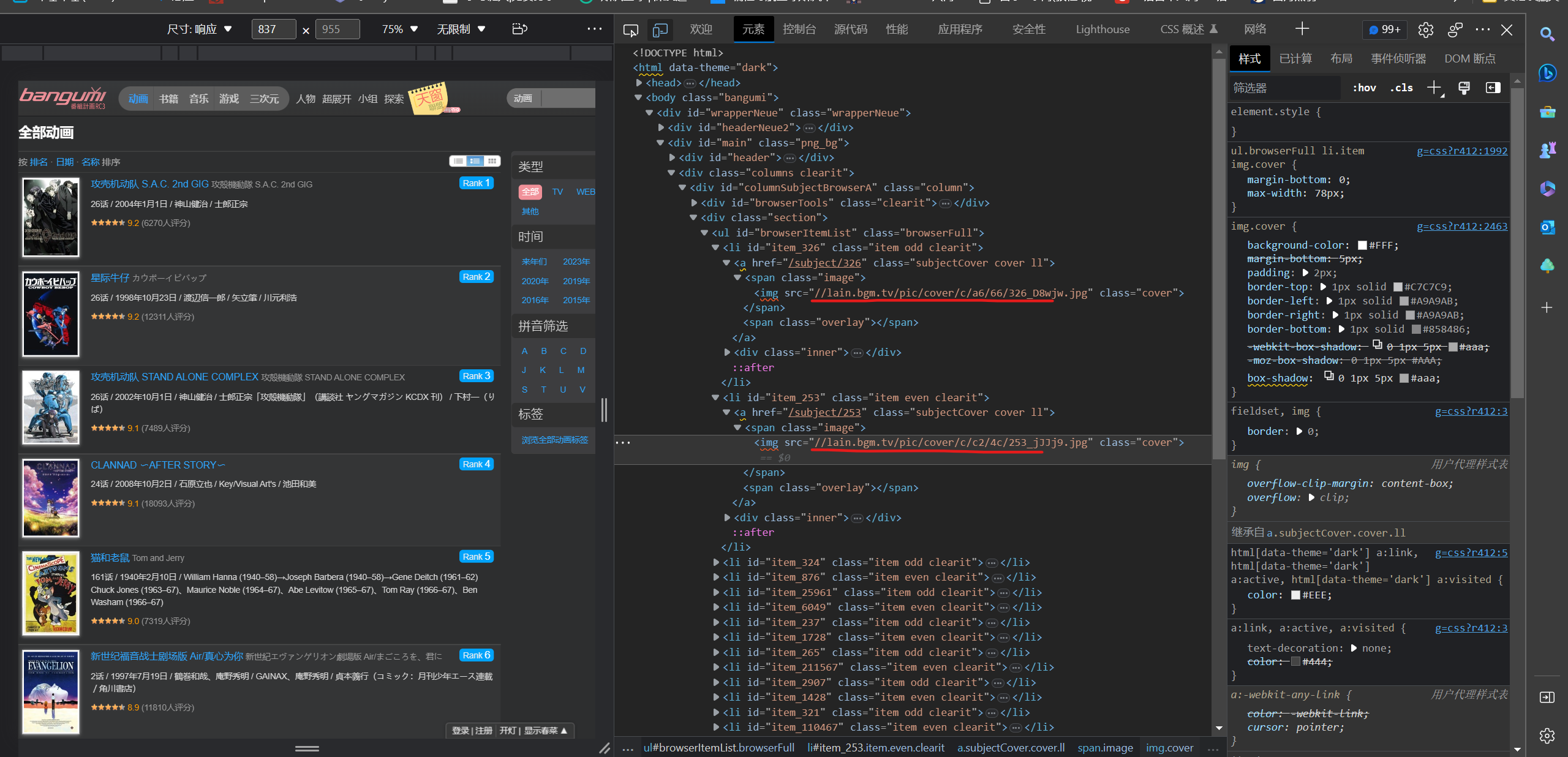Open the 星际牛仔 anime link
Viewport: 1568px width, 757px height.
110,277
